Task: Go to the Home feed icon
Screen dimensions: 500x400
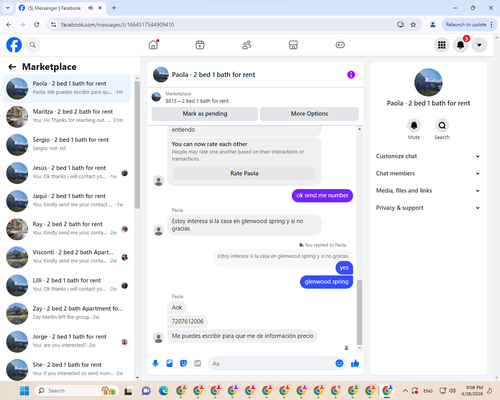Action: 153,45
